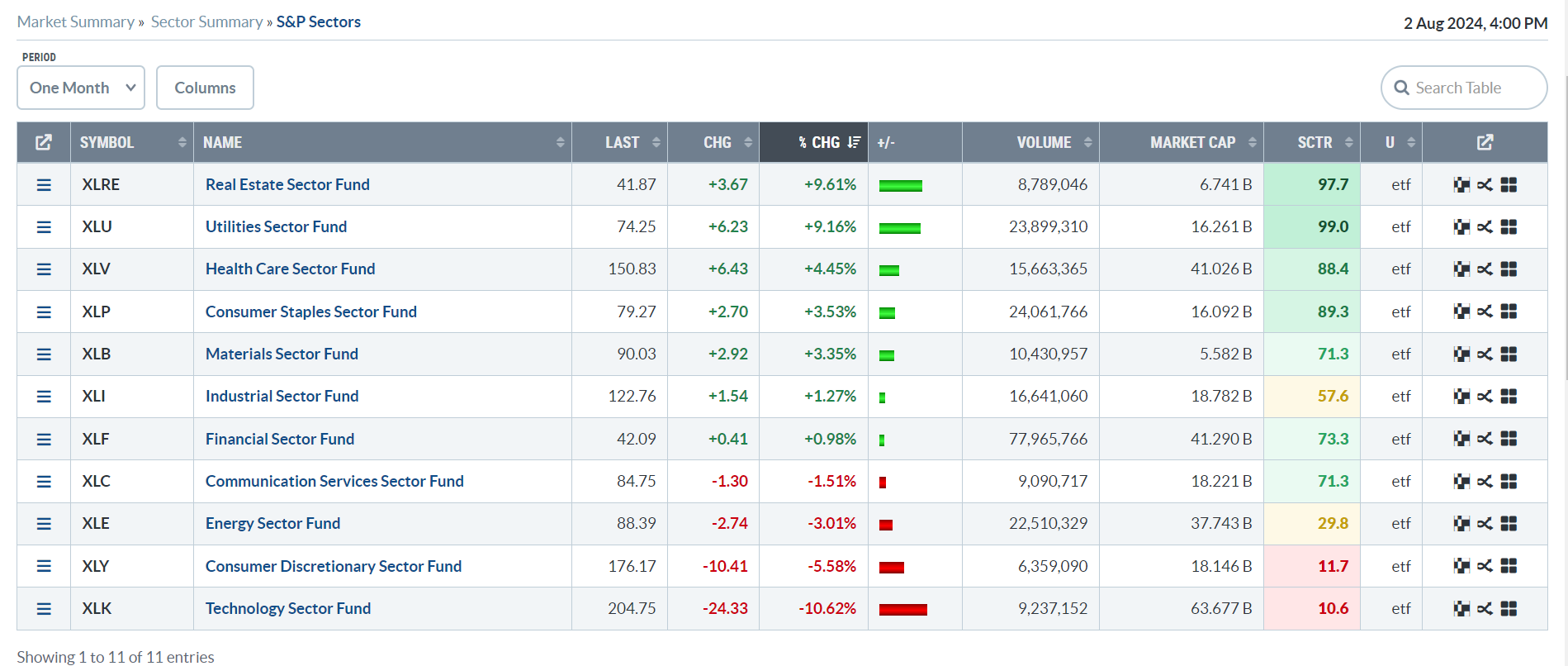Click the crossed-arrows icon in XLI row

pyautogui.click(x=1485, y=397)
